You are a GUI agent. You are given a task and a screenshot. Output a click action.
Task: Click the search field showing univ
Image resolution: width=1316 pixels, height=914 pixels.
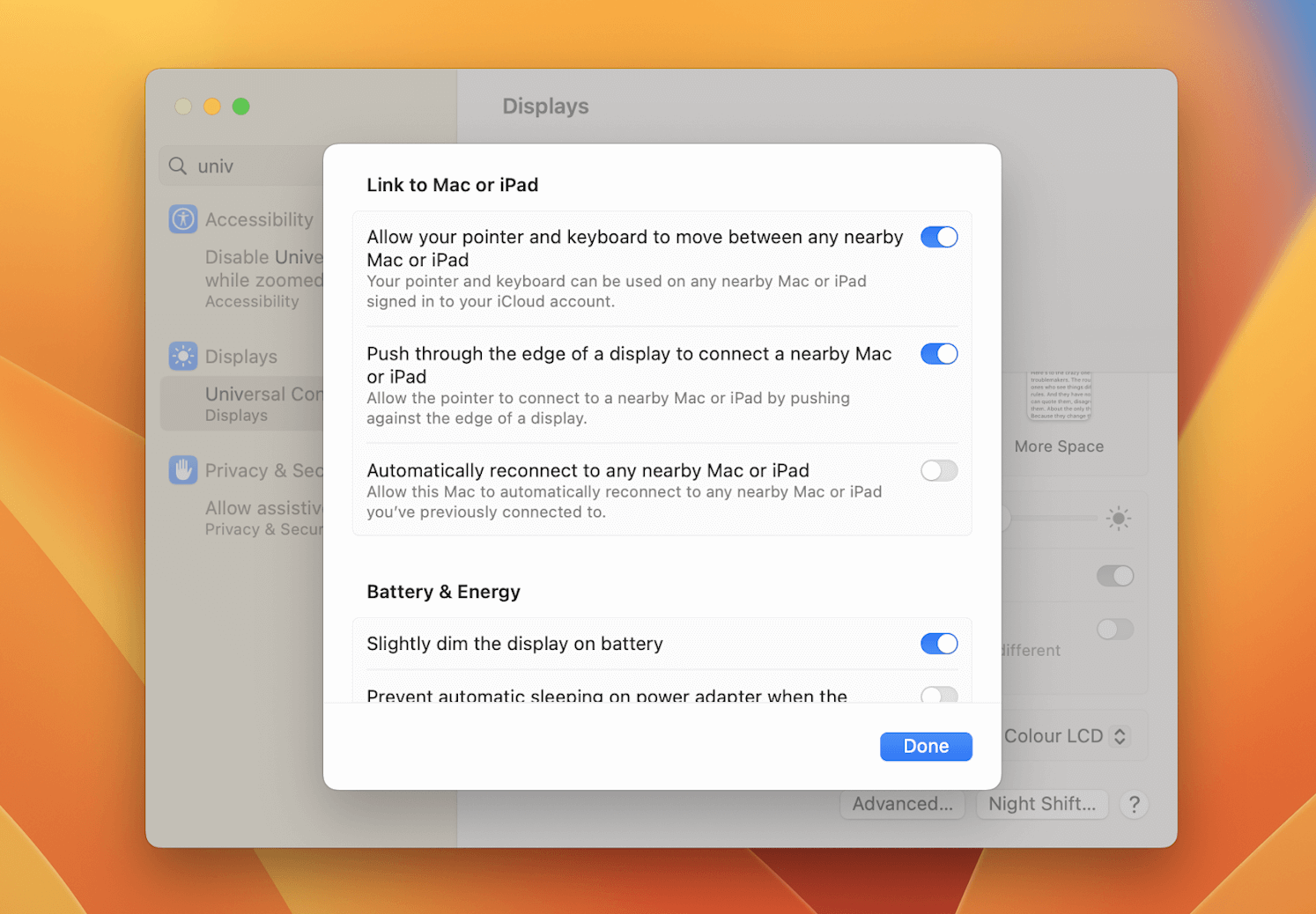(x=238, y=166)
